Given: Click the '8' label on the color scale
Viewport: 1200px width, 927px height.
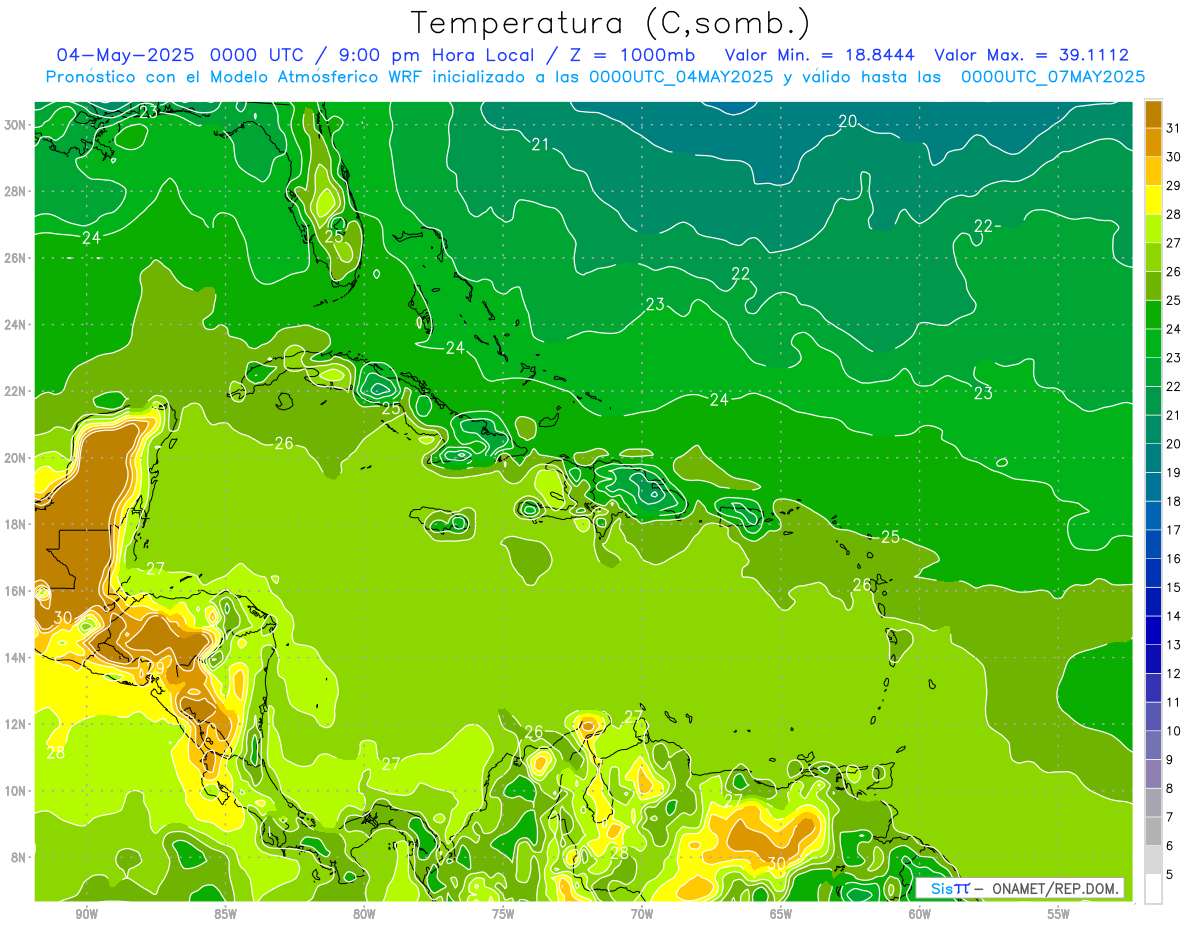Looking at the screenshot, I should click(1170, 788).
